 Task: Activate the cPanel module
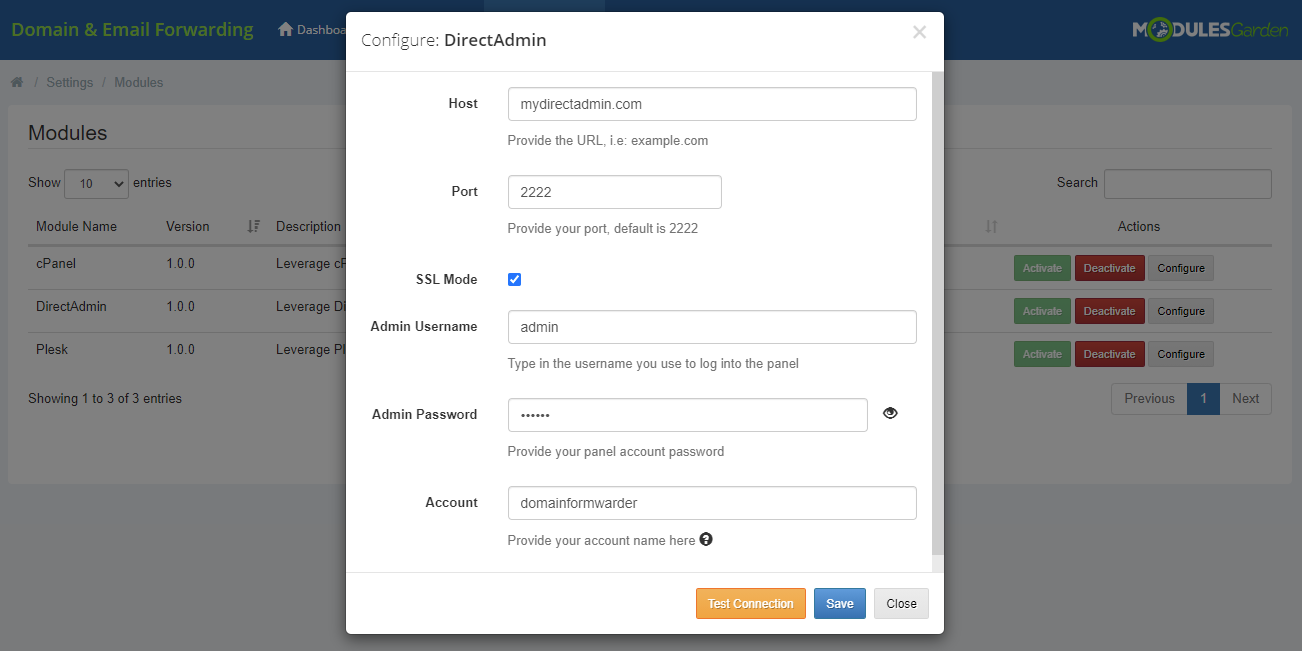coord(1042,268)
